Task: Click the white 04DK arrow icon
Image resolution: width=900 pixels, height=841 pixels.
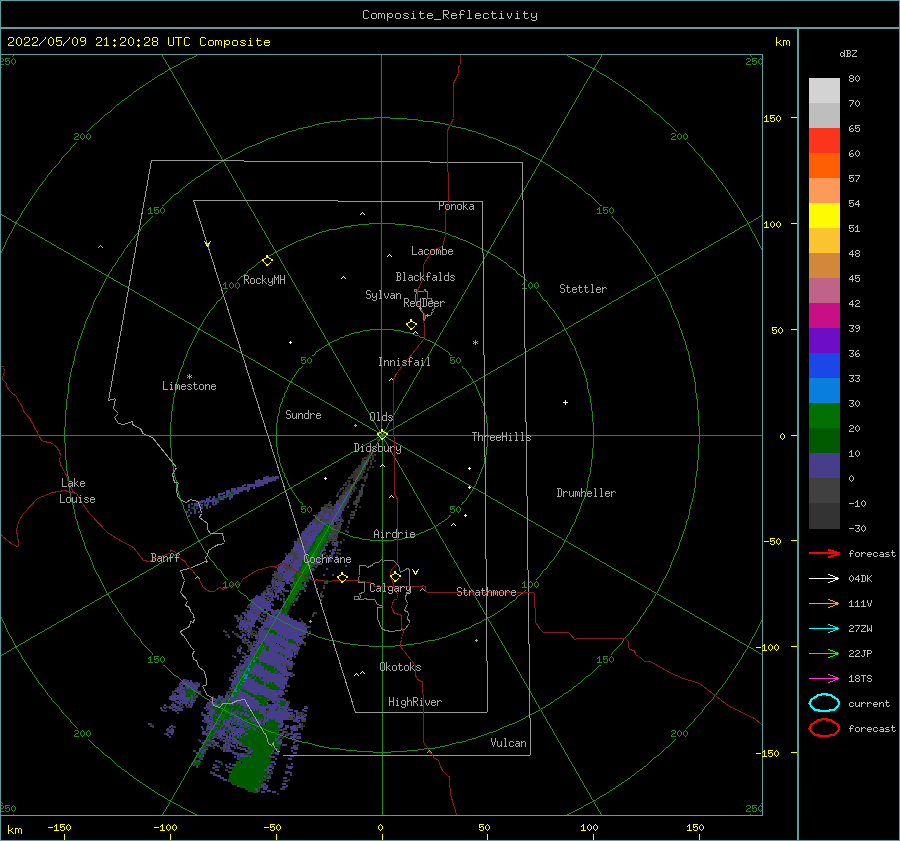Action: [x=824, y=579]
